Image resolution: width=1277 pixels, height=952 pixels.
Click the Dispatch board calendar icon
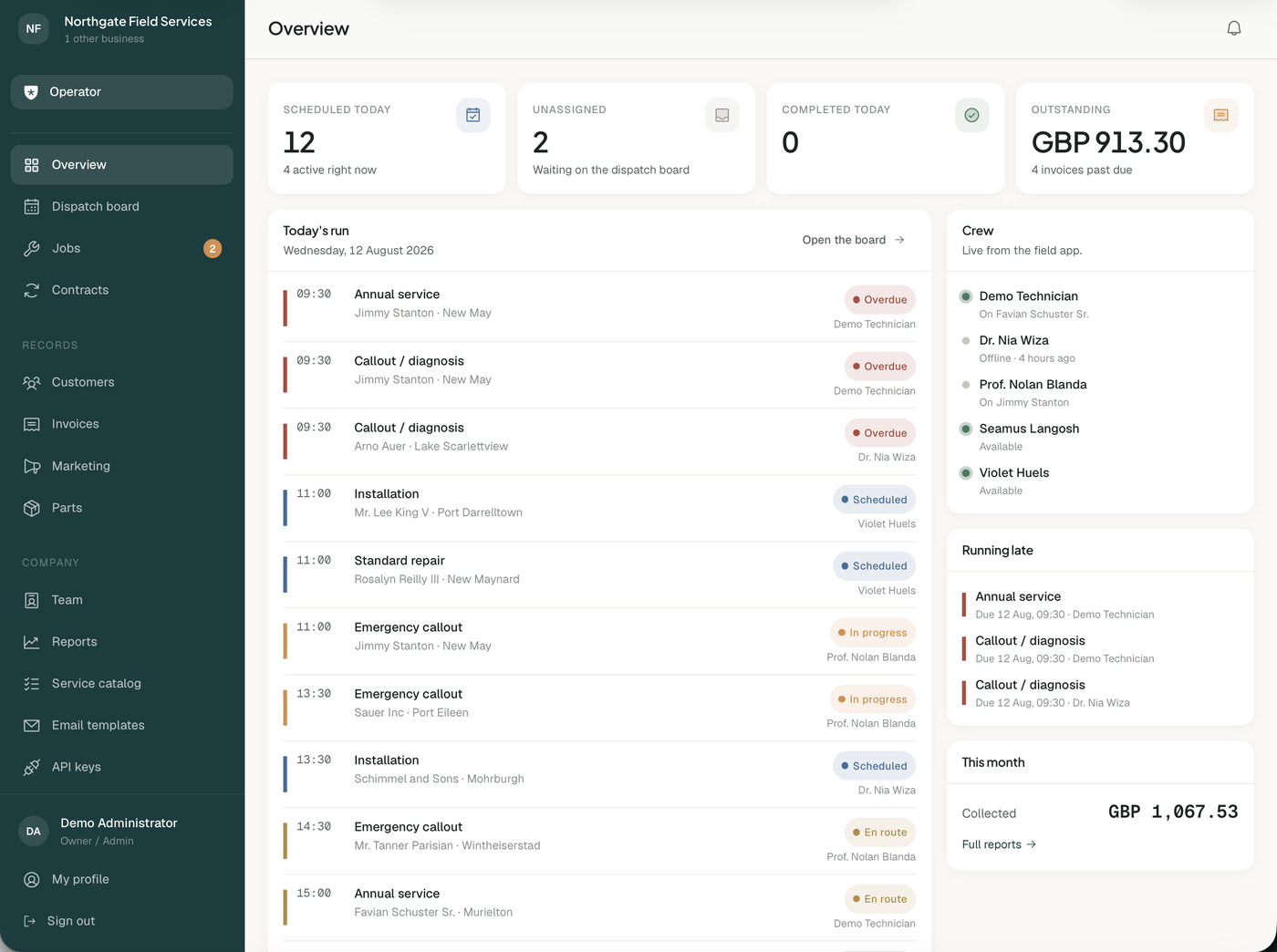[x=32, y=207]
